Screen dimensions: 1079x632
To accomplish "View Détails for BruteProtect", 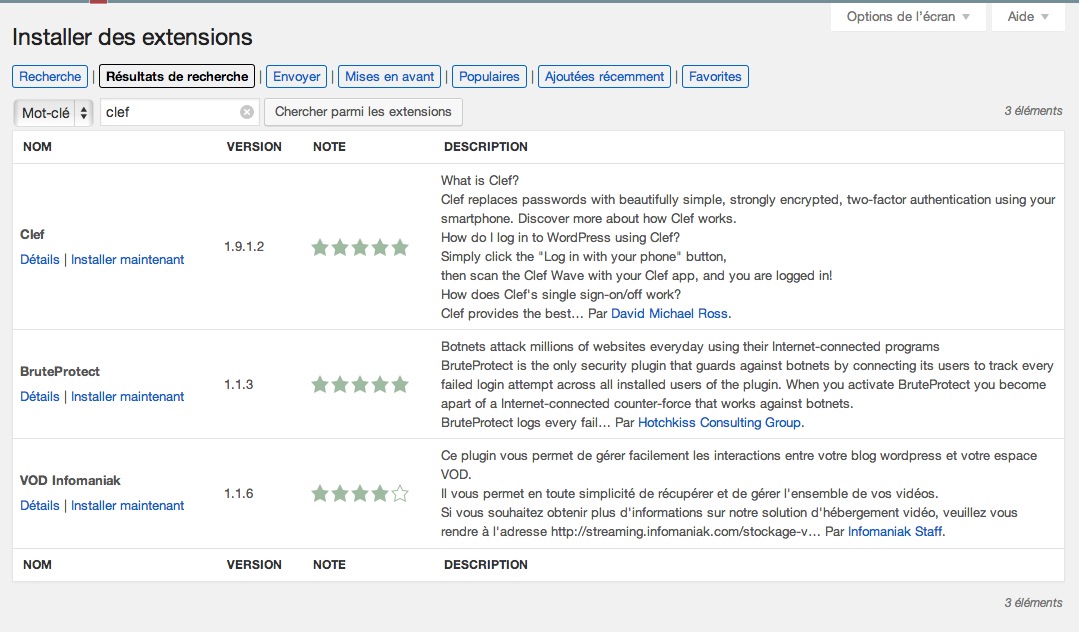I will [x=40, y=397].
